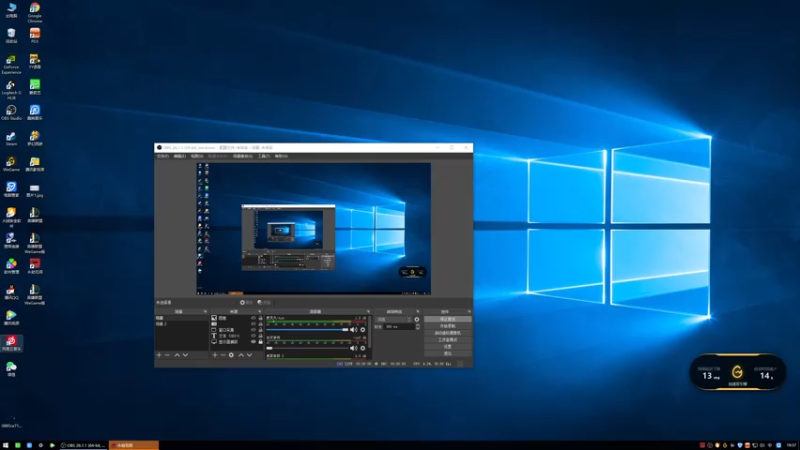Open Steam desktop shortcut
800x450 pixels.
[x=11, y=139]
